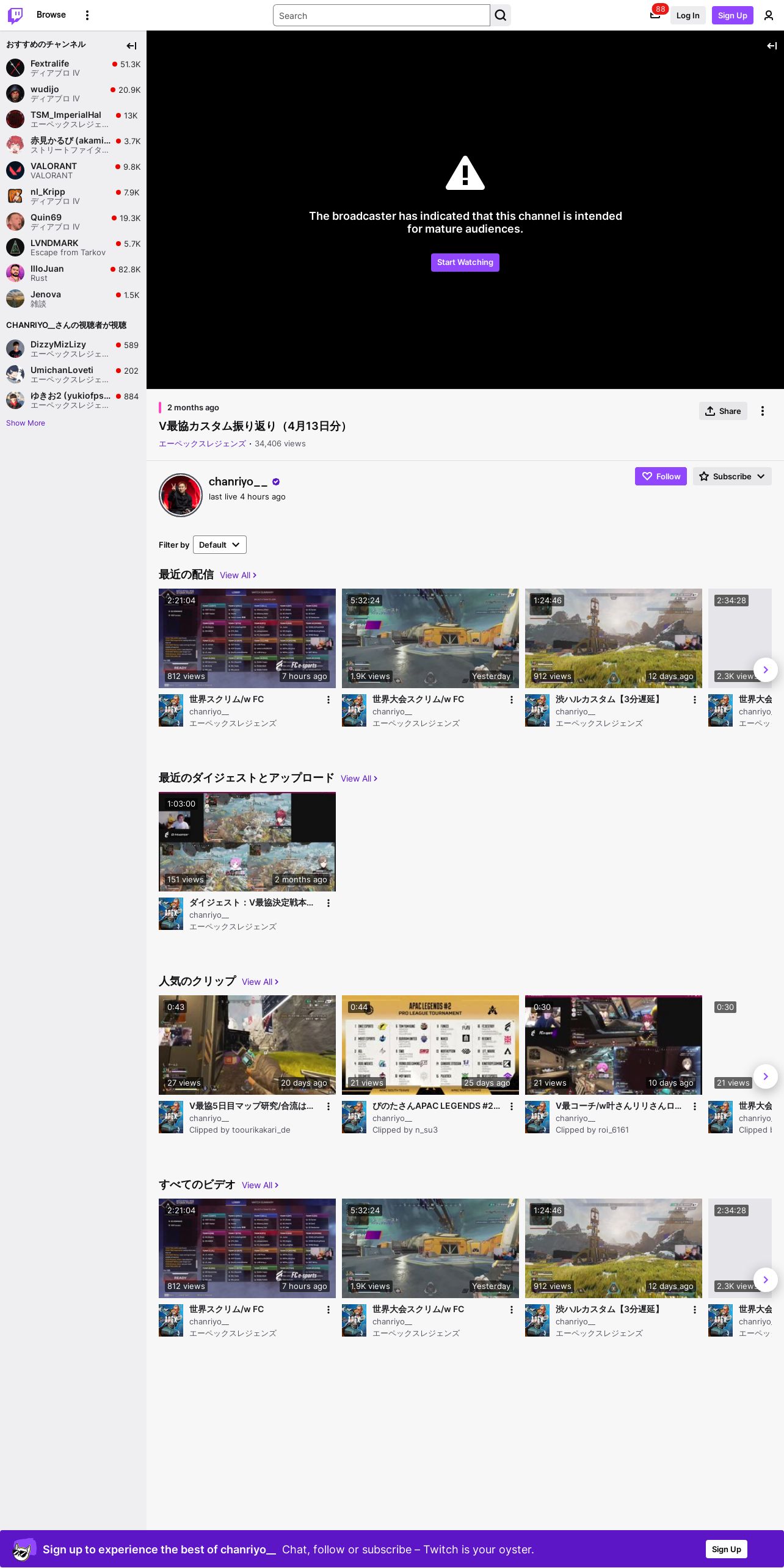Expand the Subscribe dropdown button

point(732,476)
